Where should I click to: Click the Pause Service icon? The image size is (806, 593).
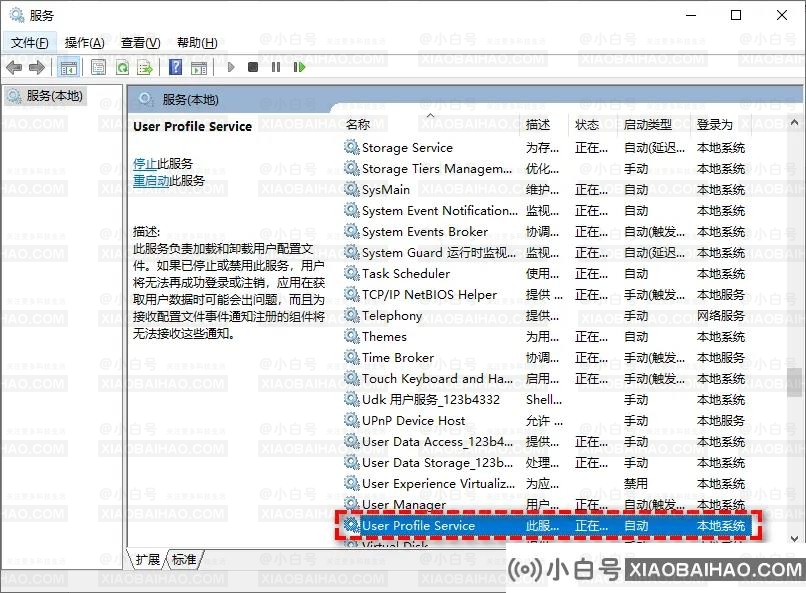[276, 67]
